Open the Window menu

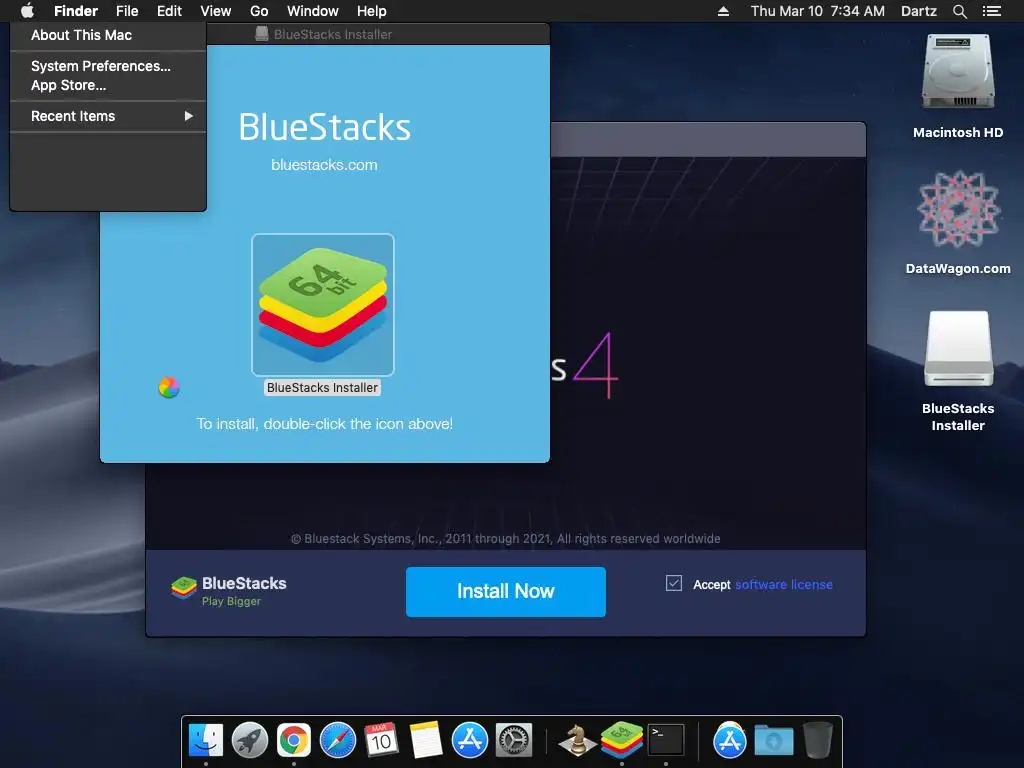[x=313, y=11]
